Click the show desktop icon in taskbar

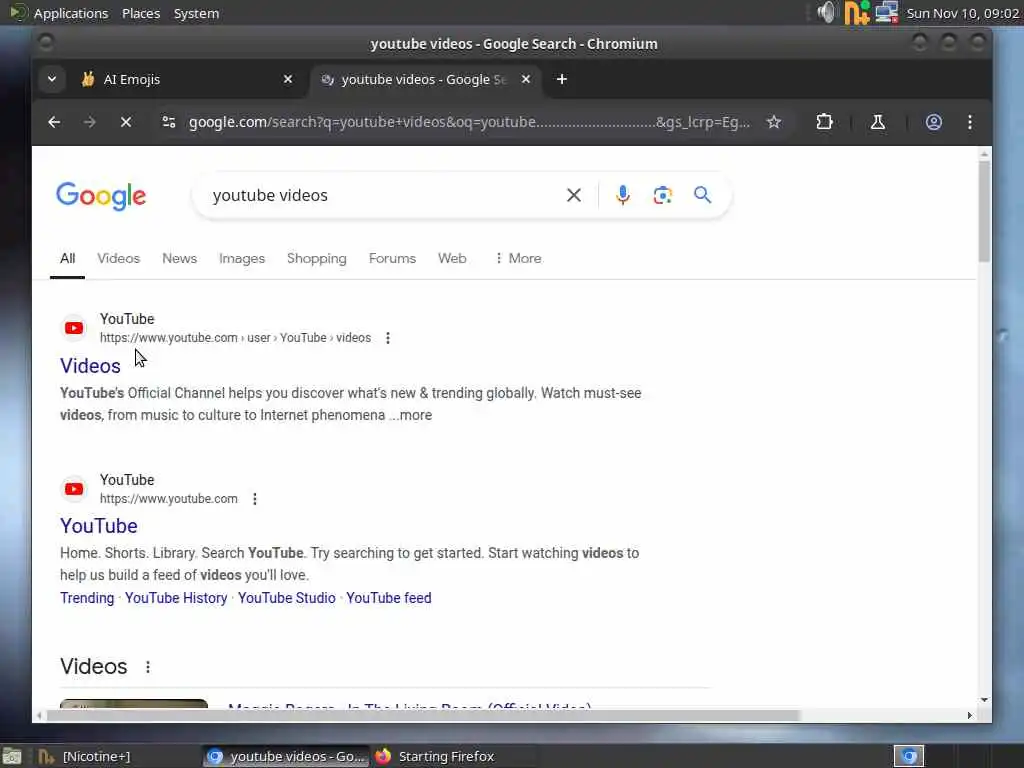coord(12,756)
